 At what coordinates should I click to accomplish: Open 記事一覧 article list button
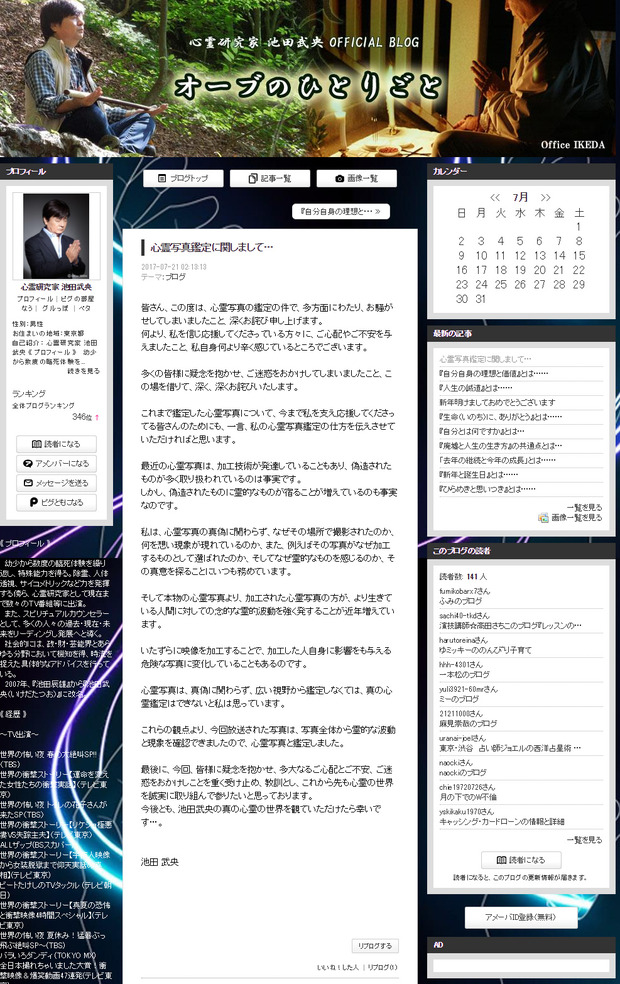click(x=270, y=178)
